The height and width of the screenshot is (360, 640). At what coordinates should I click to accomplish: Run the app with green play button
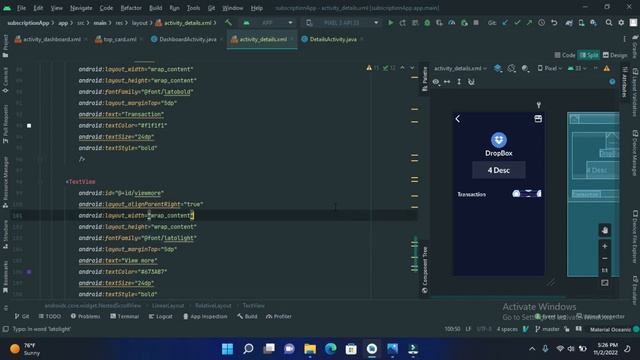click(391, 23)
